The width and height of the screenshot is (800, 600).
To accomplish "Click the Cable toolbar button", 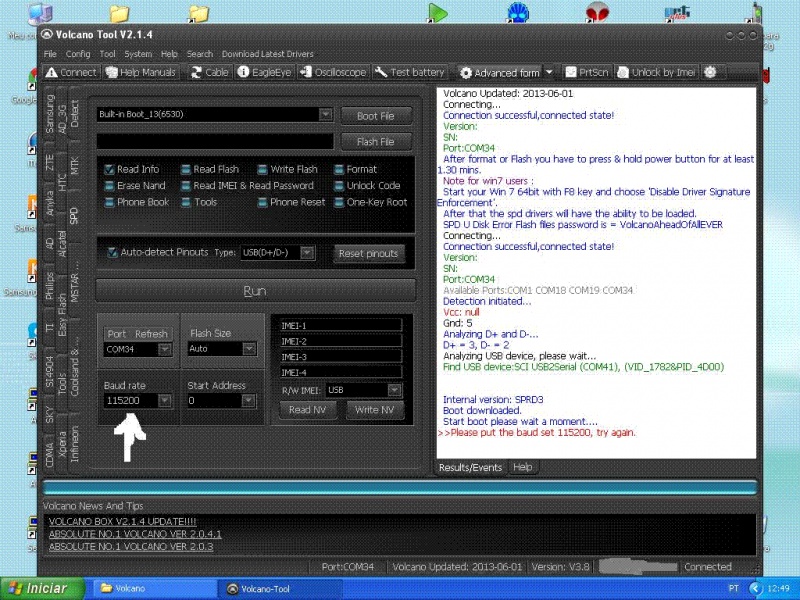I will tap(209, 72).
